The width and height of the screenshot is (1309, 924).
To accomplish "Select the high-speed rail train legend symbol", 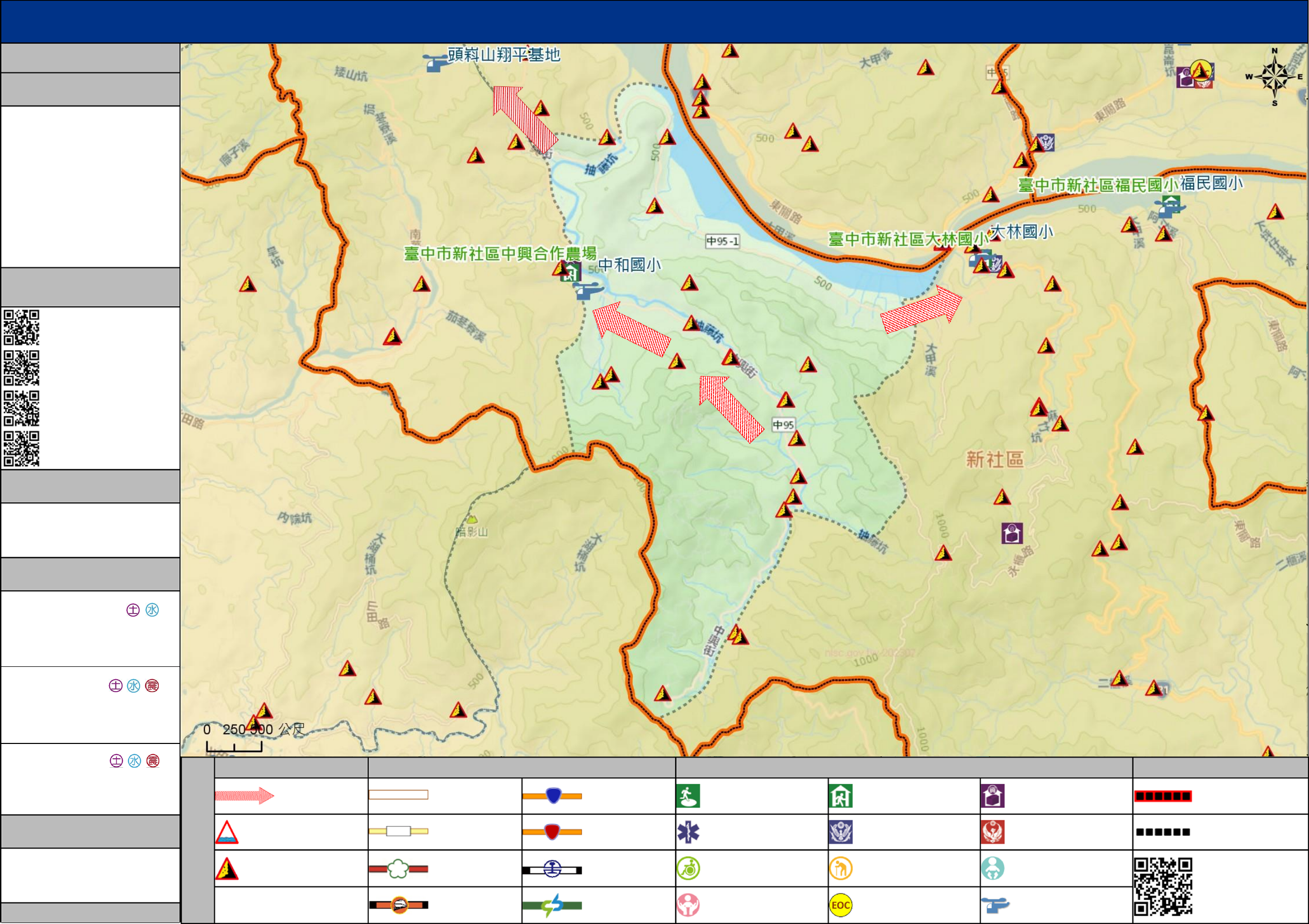I will [x=398, y=905].
